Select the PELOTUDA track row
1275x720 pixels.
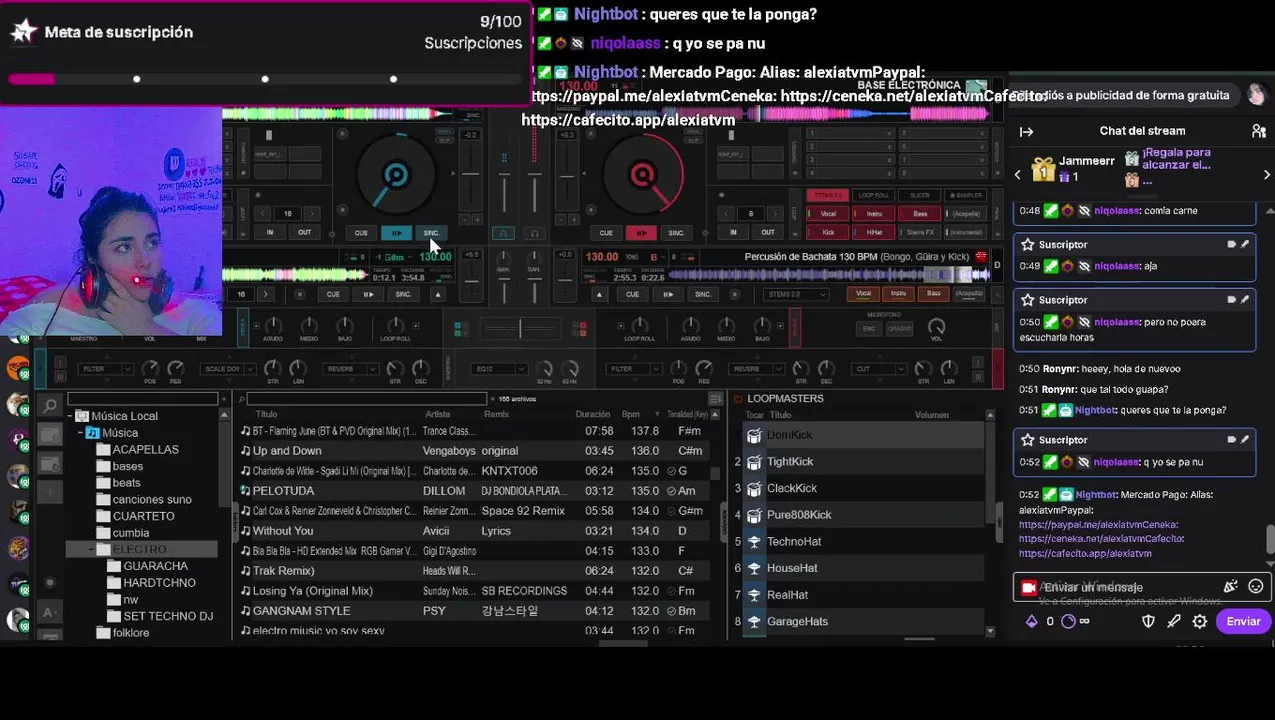click(x=475, y=491)
